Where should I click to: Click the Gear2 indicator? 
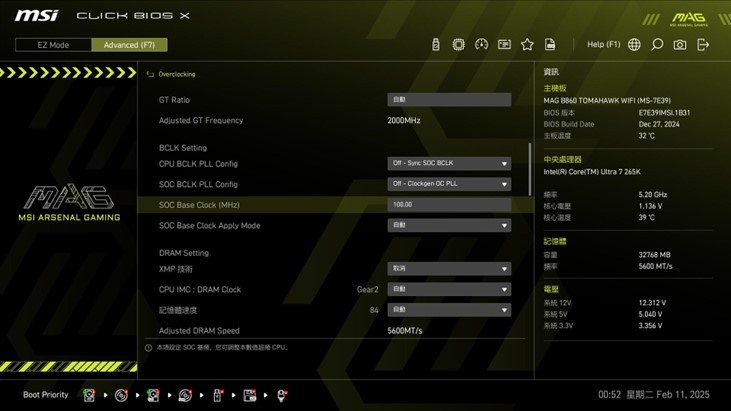tap(367, 290)
